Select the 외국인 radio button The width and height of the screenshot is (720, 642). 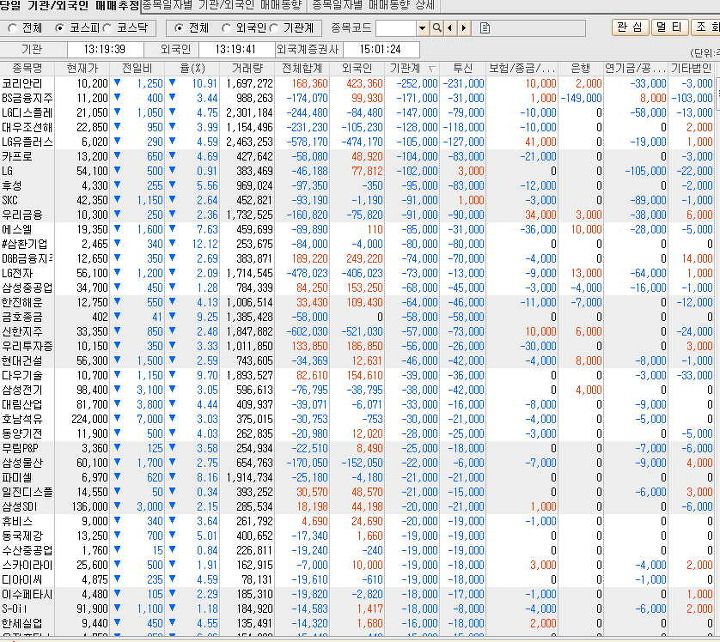(x=226, y=28)
